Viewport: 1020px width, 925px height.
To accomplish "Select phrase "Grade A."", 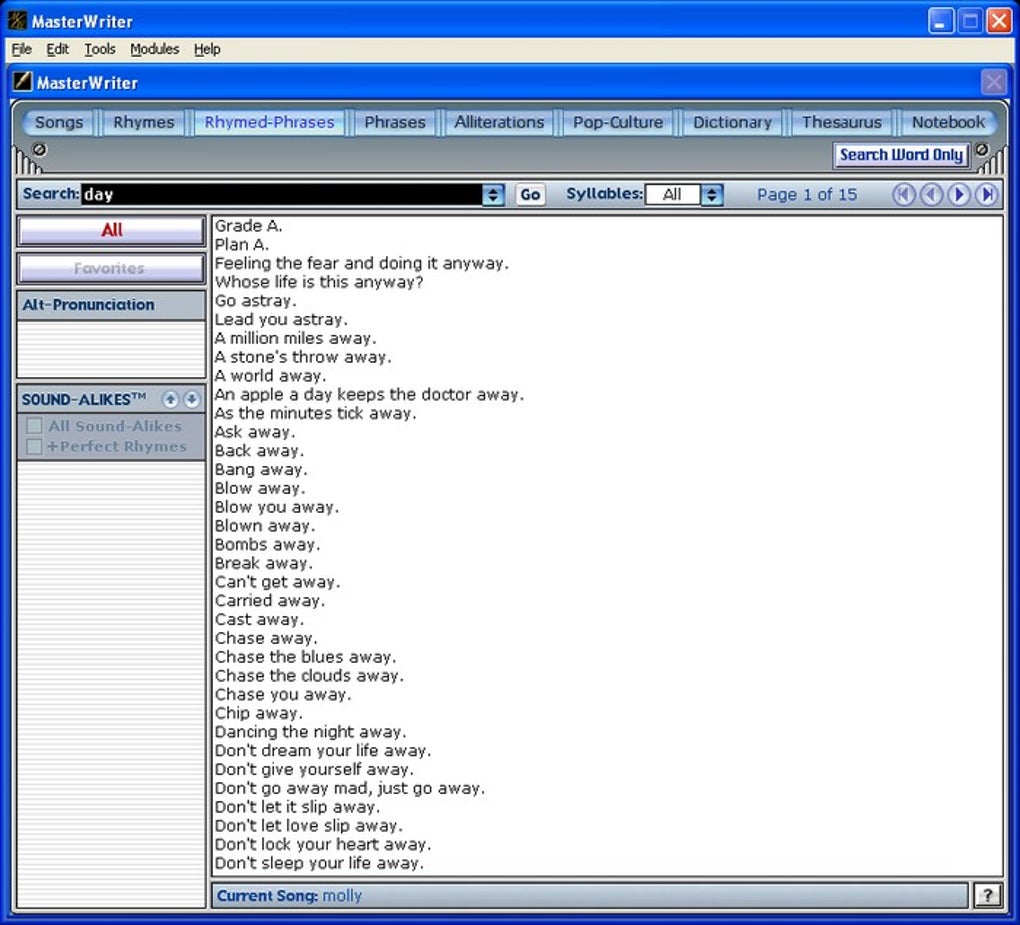I will (248, 226).
